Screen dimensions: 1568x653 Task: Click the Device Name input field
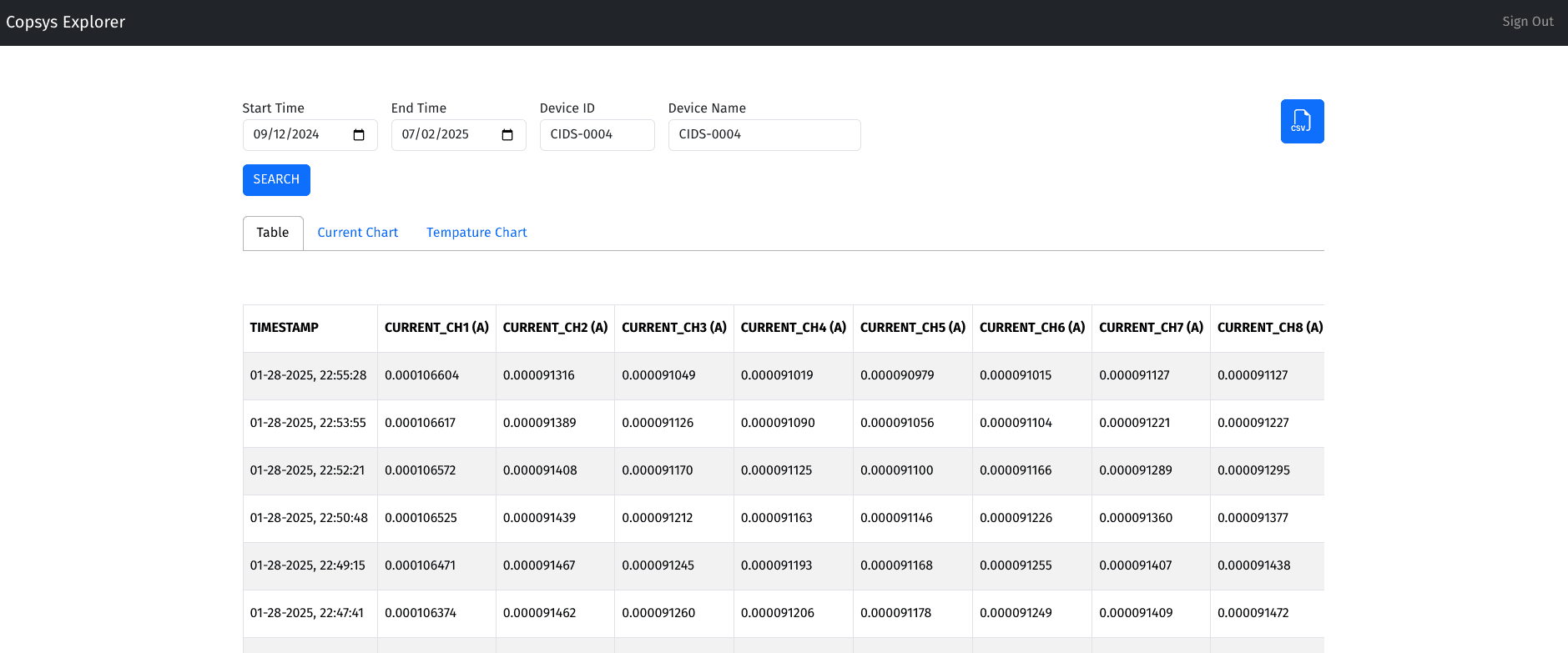pyautogui.click(x=764, y=135)
